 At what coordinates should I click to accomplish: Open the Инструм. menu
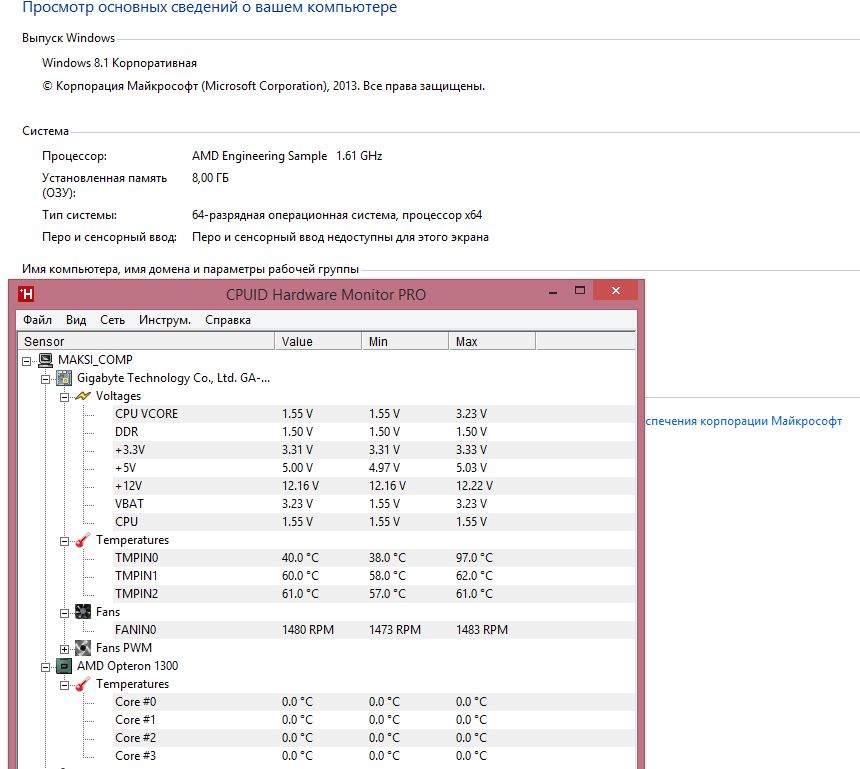[x=165, y=320]
